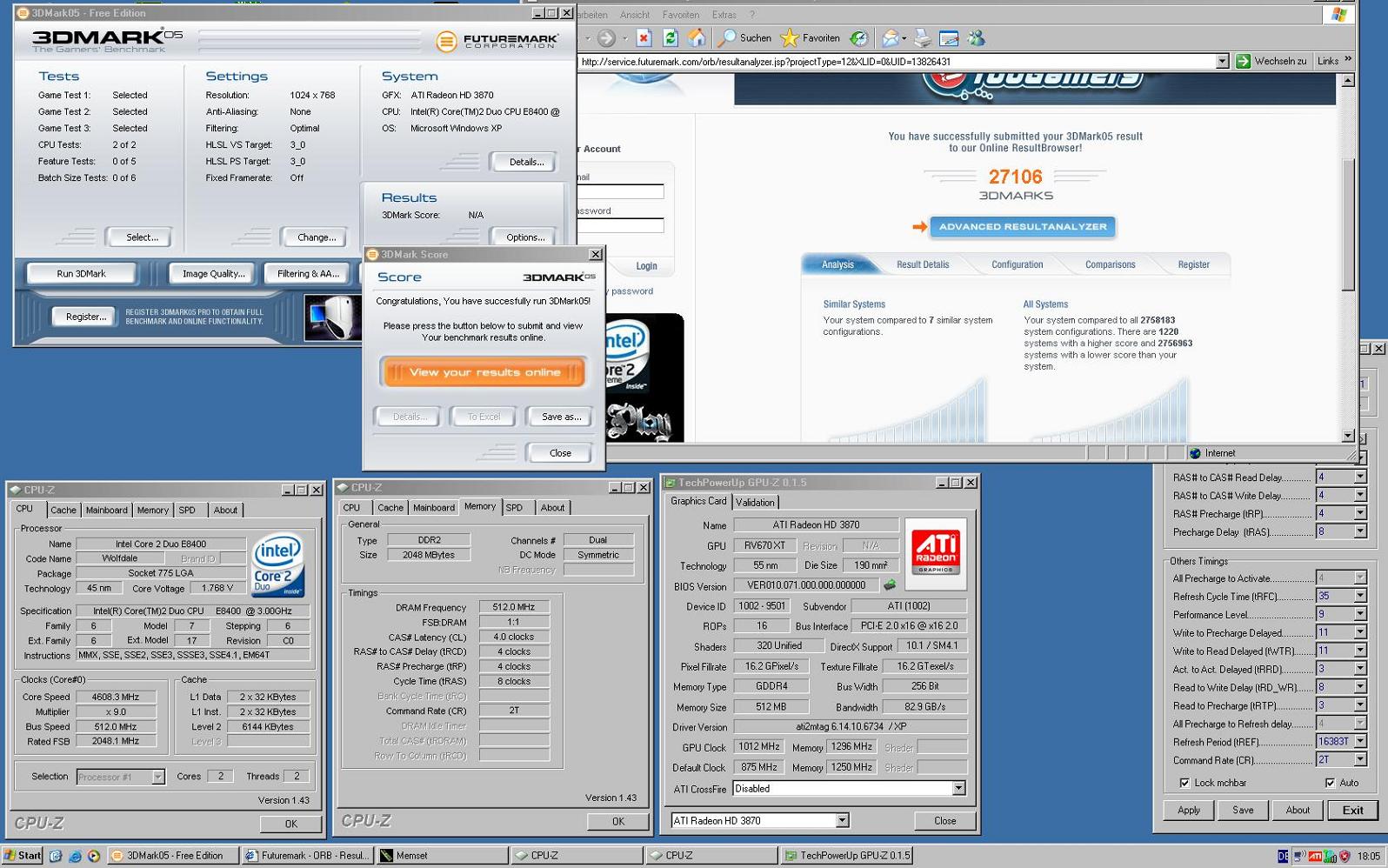Image resolution: width=1388 pixels, height=868 pixels.
Task: Click the browser Refresh icon
Action: coord(670,37)
